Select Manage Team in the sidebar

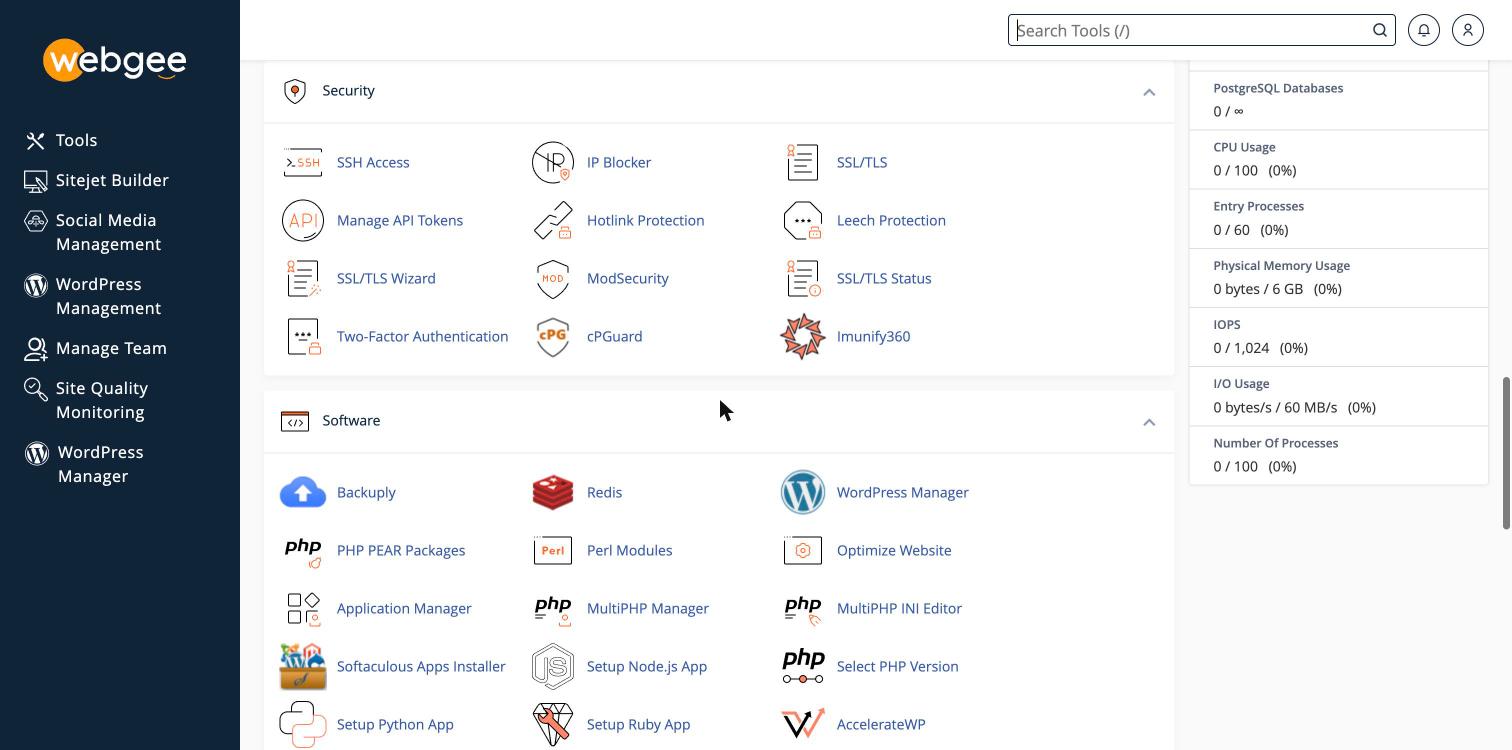coord(96,348)
